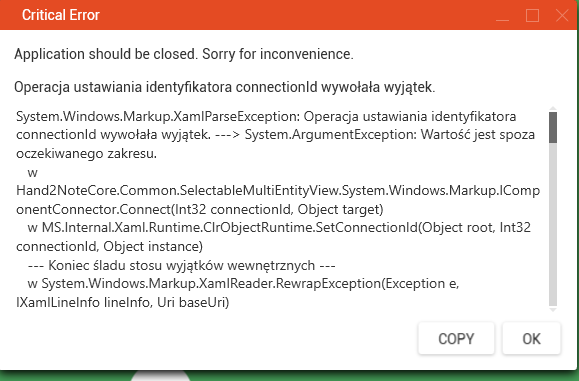Minimize the Critical Error dialog
Image resolution: width=579 pixels, height=381 pixels.
click(x=502, y=16)
